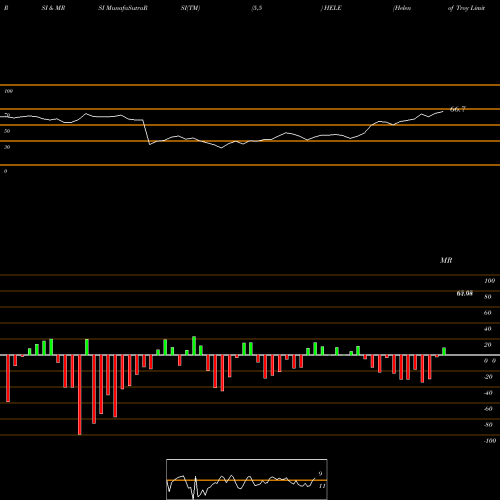
Task: Click the RSI axis label 30
Action: [x=7, y=147]
